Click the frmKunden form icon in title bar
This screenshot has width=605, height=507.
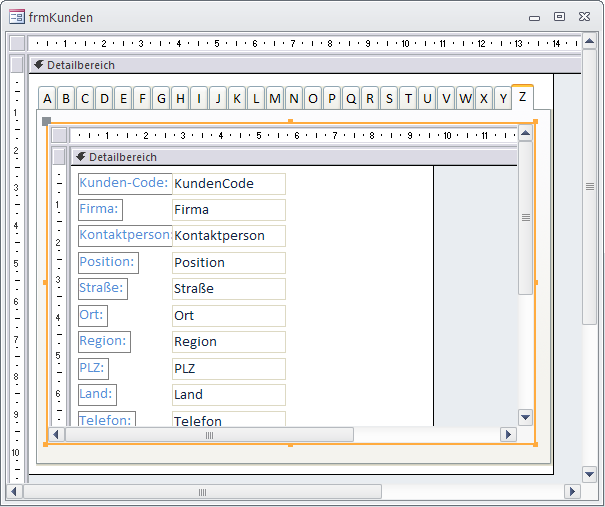[17, 16]
